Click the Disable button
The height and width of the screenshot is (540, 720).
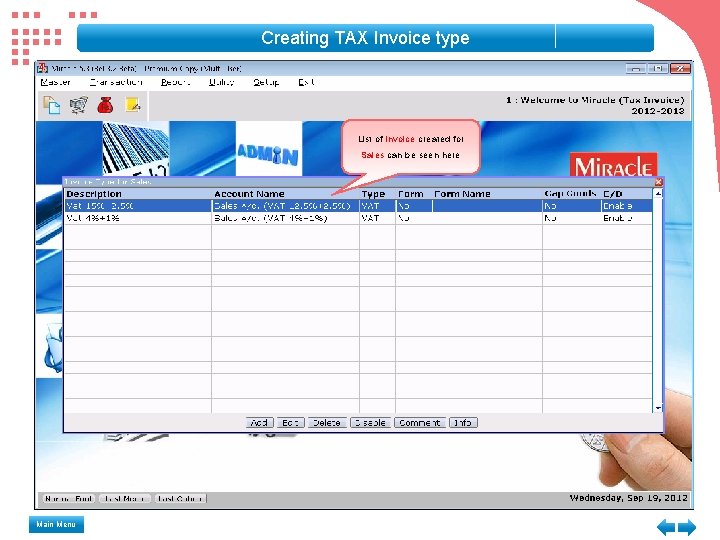(x=371, y=422)
